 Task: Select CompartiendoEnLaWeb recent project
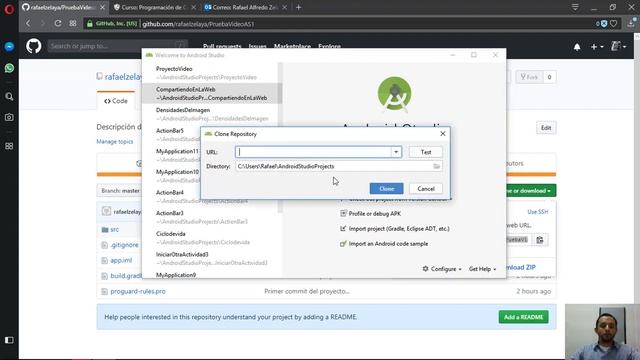(x=210, y=93)
